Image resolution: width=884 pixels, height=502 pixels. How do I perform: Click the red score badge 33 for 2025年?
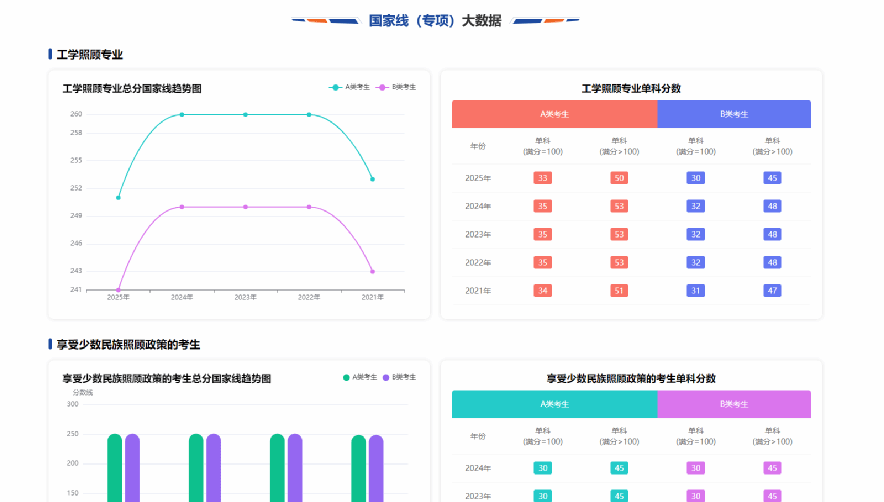pos(543,178)
